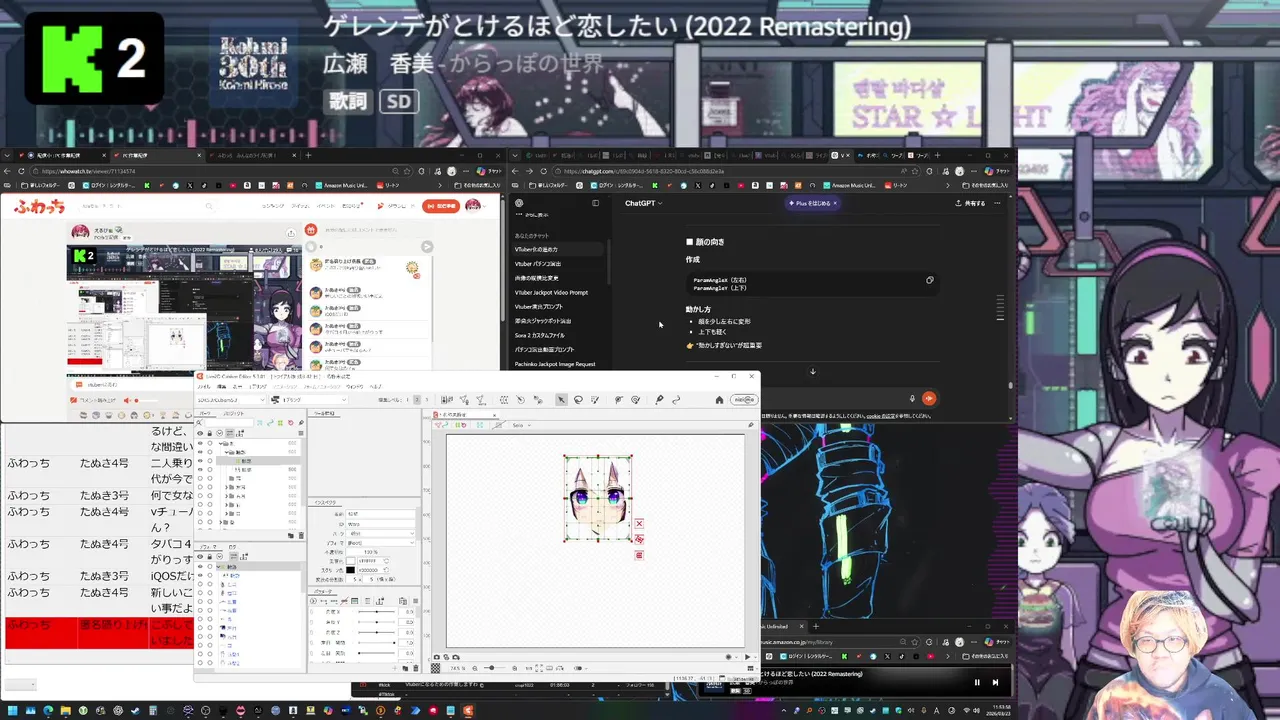Screen dimensions: 1280x720
Task: Open the File menu in Cubism Editor
Action: click(x=204, y=386)
